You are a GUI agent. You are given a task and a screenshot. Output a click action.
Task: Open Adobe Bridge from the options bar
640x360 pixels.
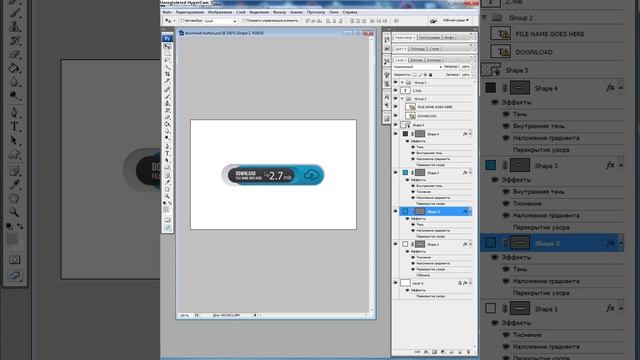[x=433, y=21]
